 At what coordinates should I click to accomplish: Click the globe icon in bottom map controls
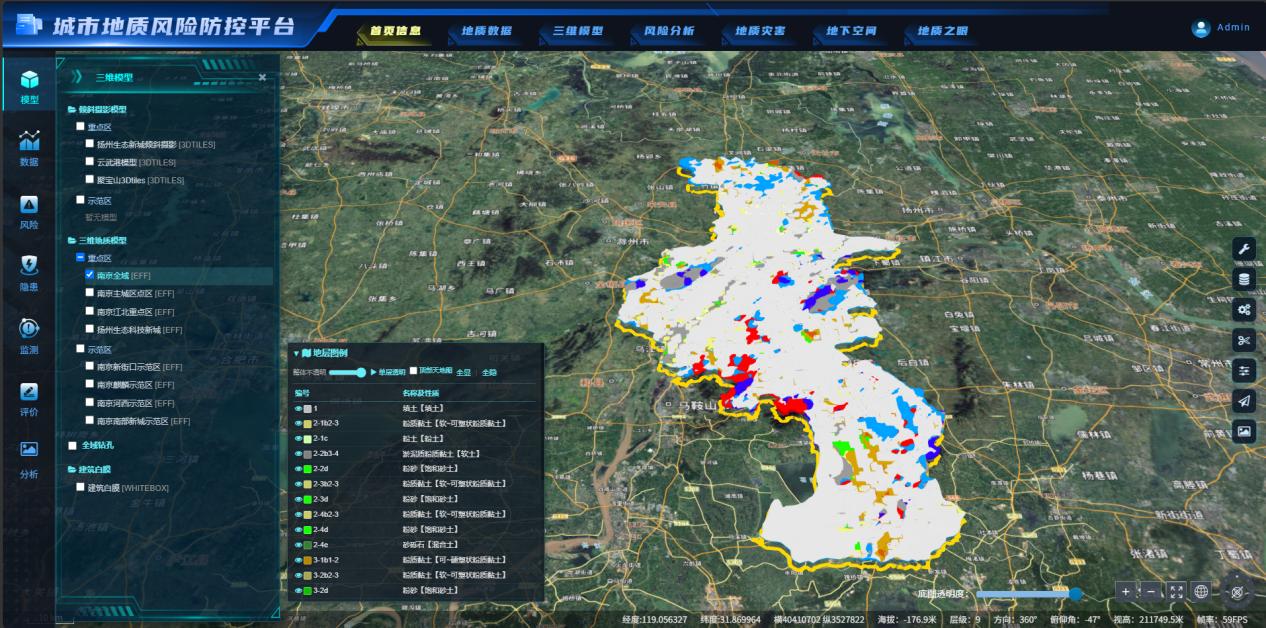coord(1201,591)
